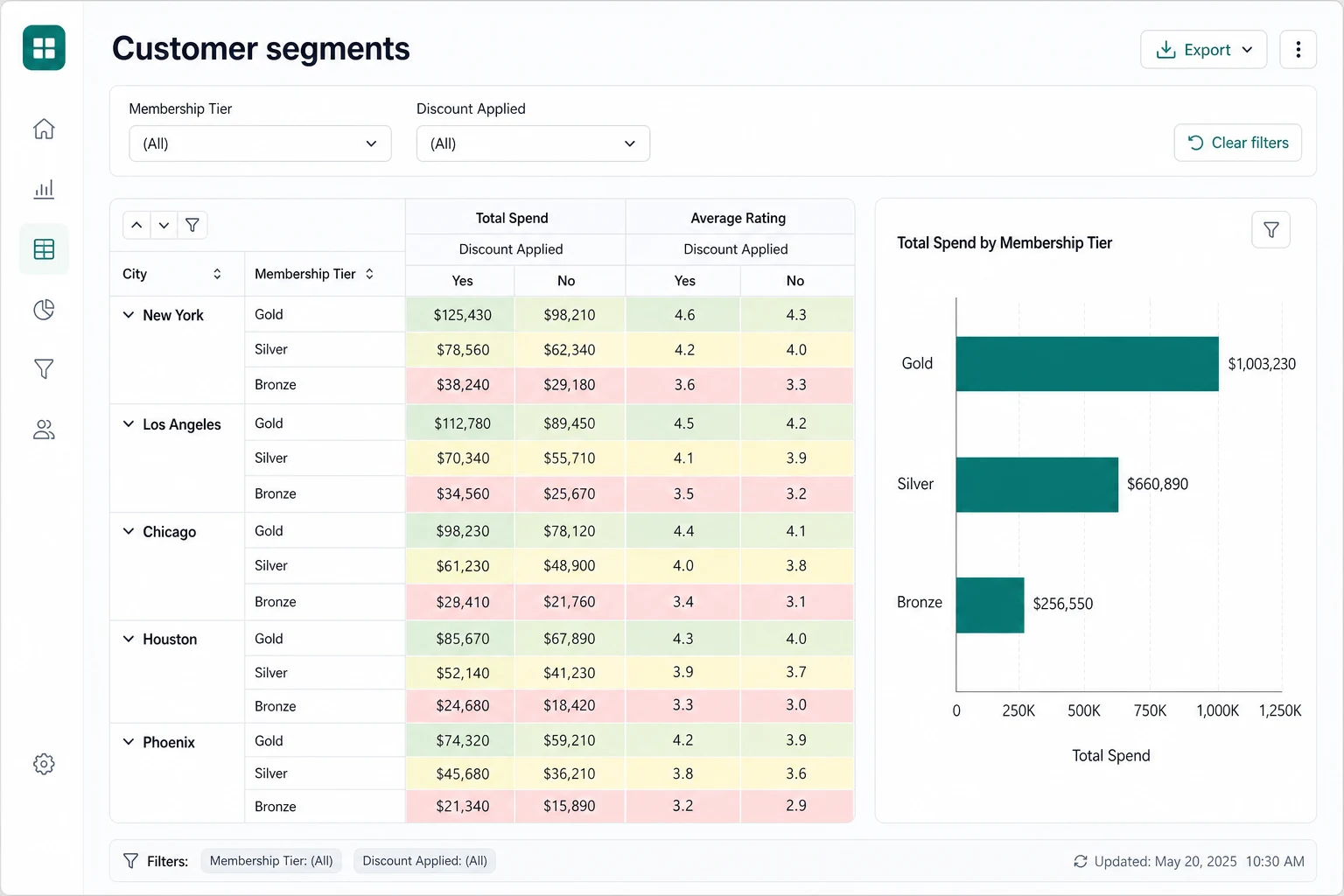Image resolution: width=1344 pixels, height=896 pixels.
Task: Click the $660,890 Silver total label
Action: [1158, 485]
